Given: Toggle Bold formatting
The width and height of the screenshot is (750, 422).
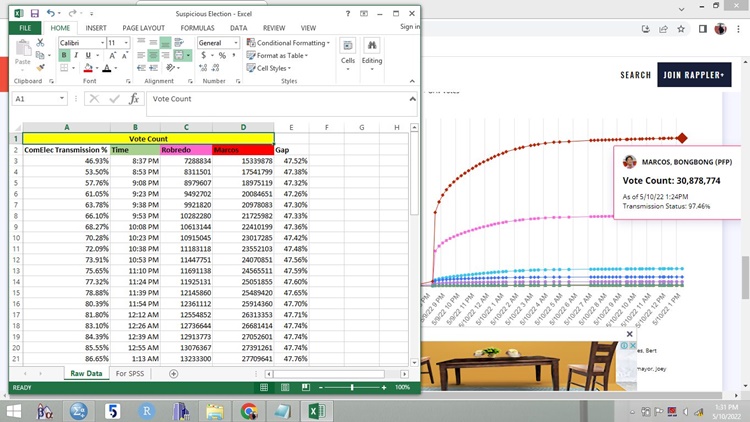Looking at the screenshot, I should (x=64, y=56).
